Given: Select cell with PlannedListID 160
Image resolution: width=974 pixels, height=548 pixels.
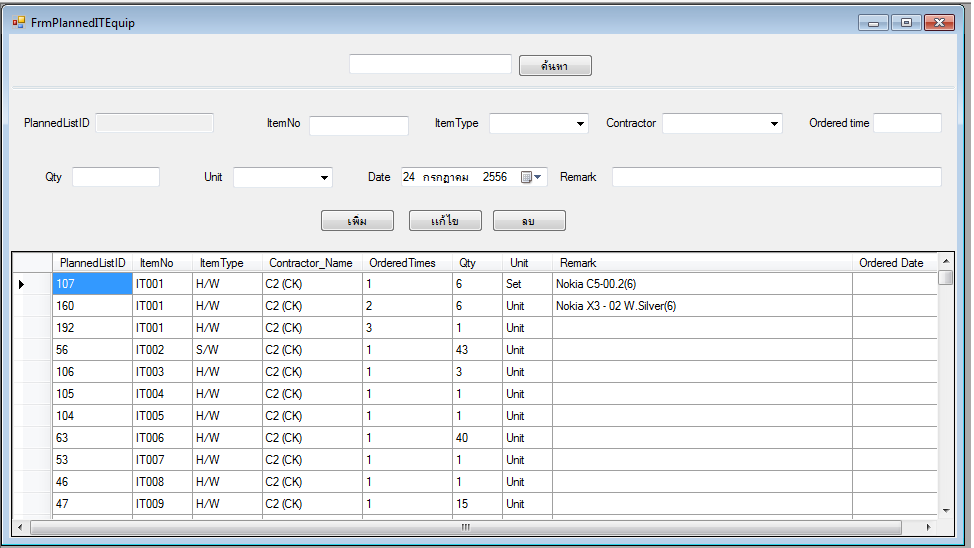Looking at the screenshot, I should [93, 306].
